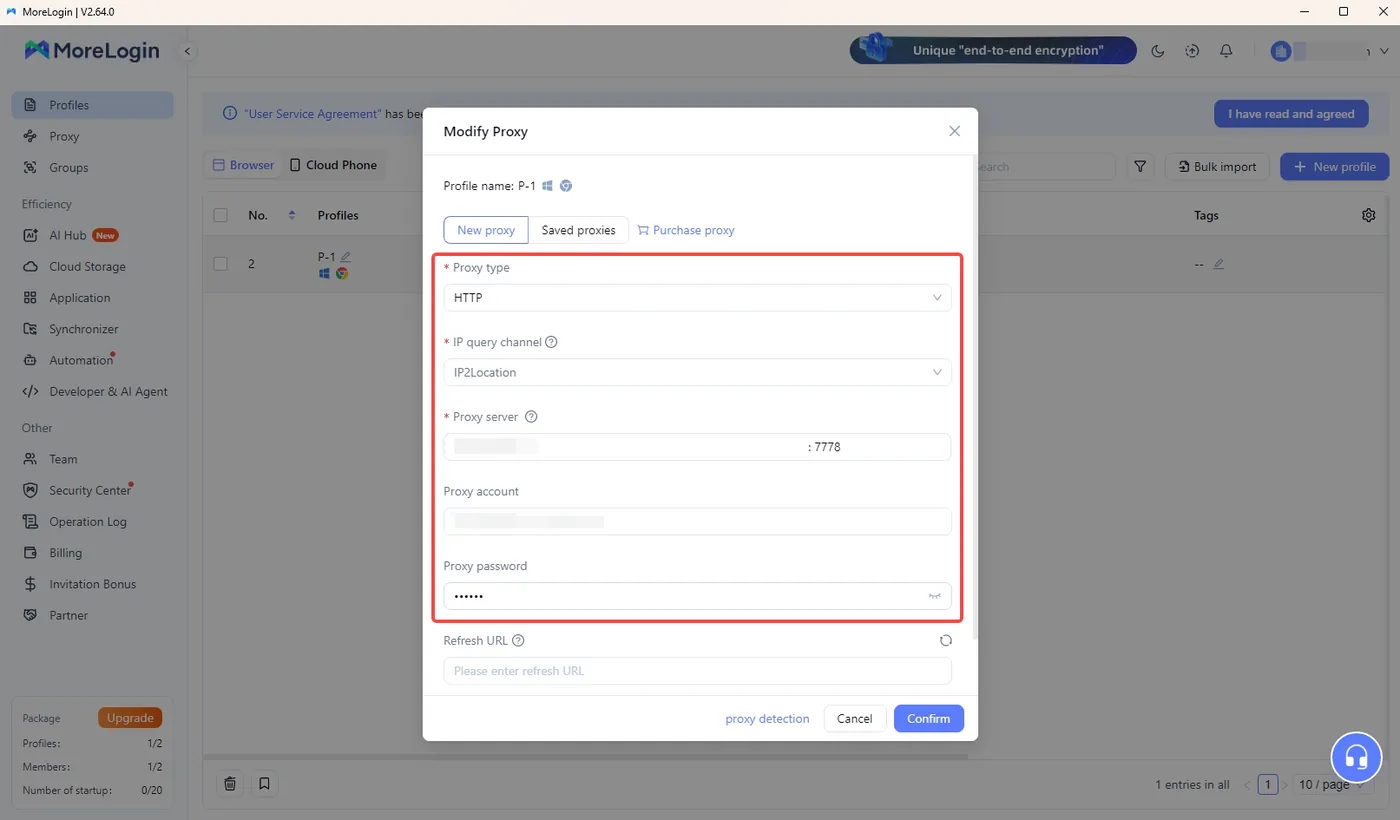Toggle proxy password visibility eye icon
This screenshot has height=820, width=1400.
click(935, 596)
